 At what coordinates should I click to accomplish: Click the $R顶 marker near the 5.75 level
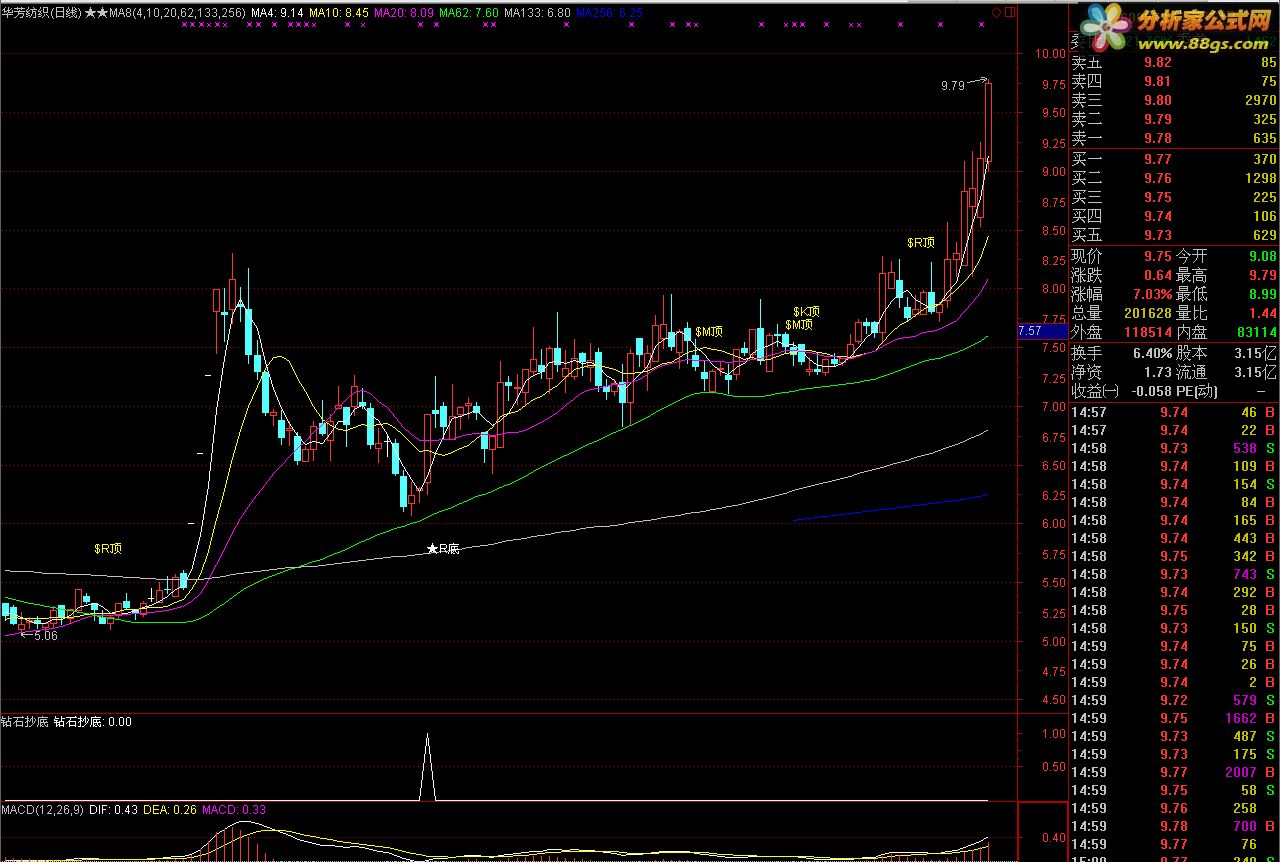coord(108,548)
